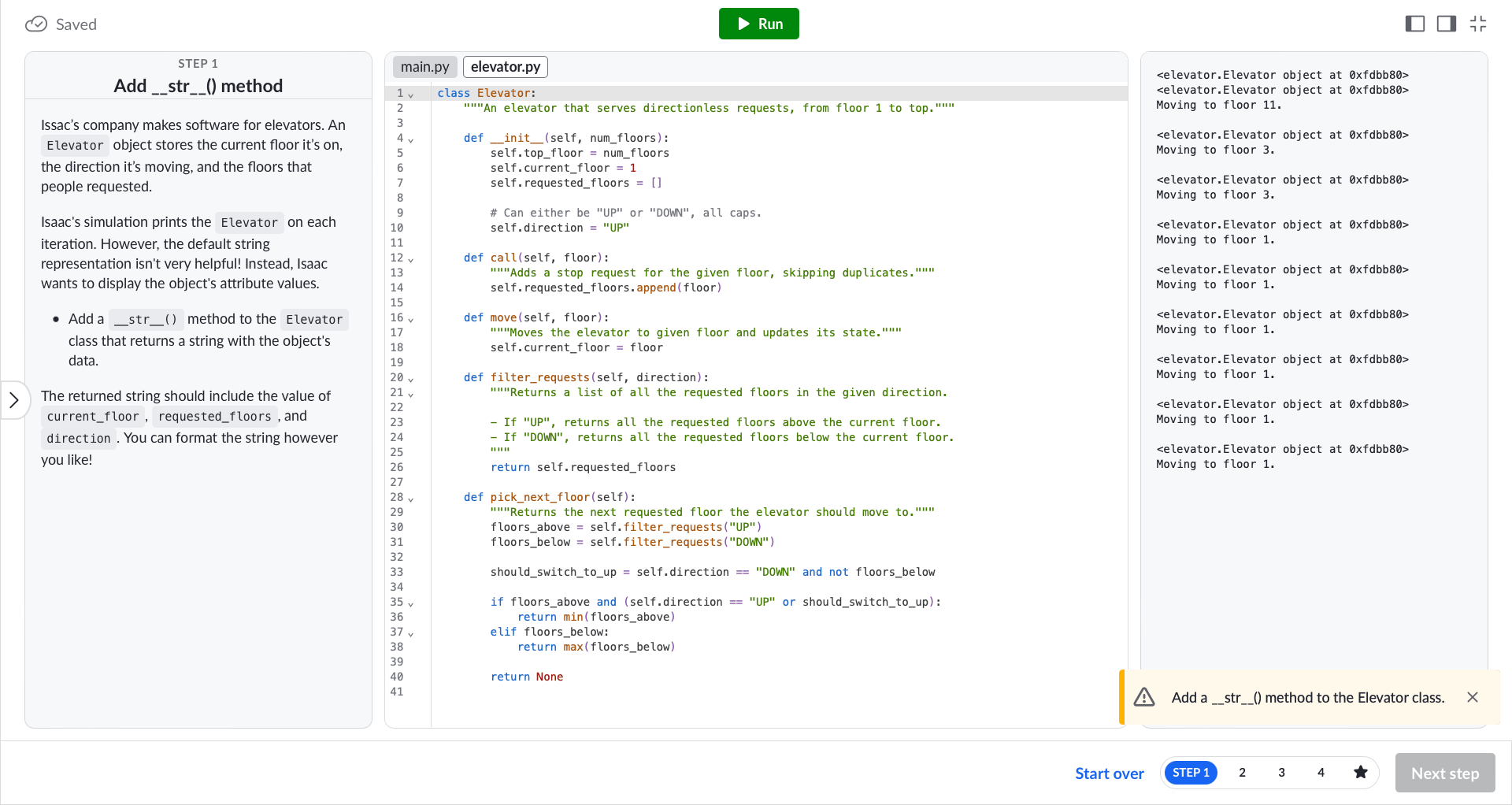The height and width of the screenshot is (805, 1512).
Task: Exit fullscreen with the collapse icon
Action: tap(1478, 24)
